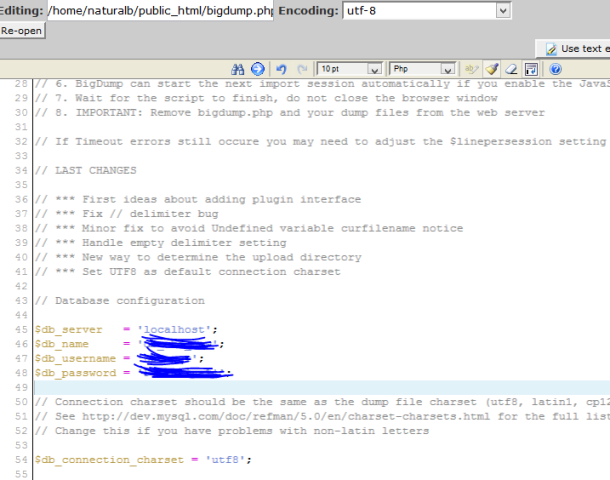The image size is (610, 480).
Task: Click the go-to-line blue arrow icon
Action: 258,69
